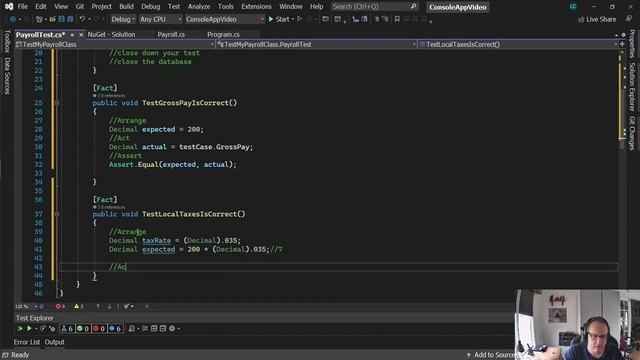
Task: Collapse the TestGrossPayIsCorrect method outline
Action: [57, 103]
